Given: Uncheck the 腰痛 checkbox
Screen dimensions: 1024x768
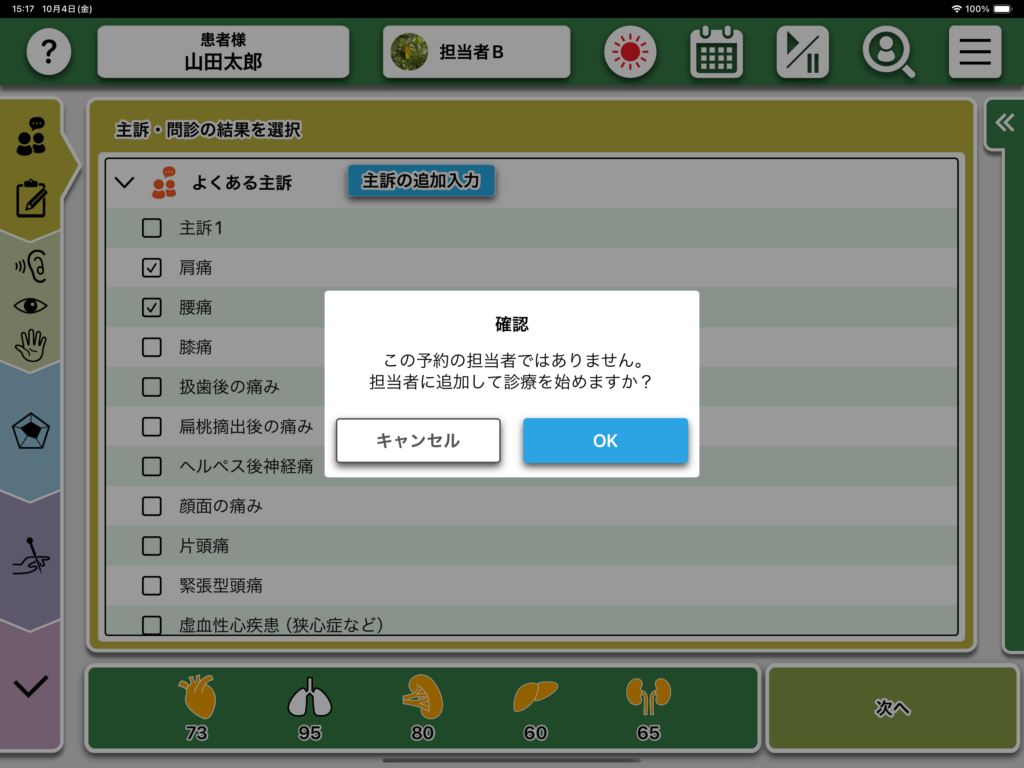Looking at the screenshot, I should click(x=152, y=308).
